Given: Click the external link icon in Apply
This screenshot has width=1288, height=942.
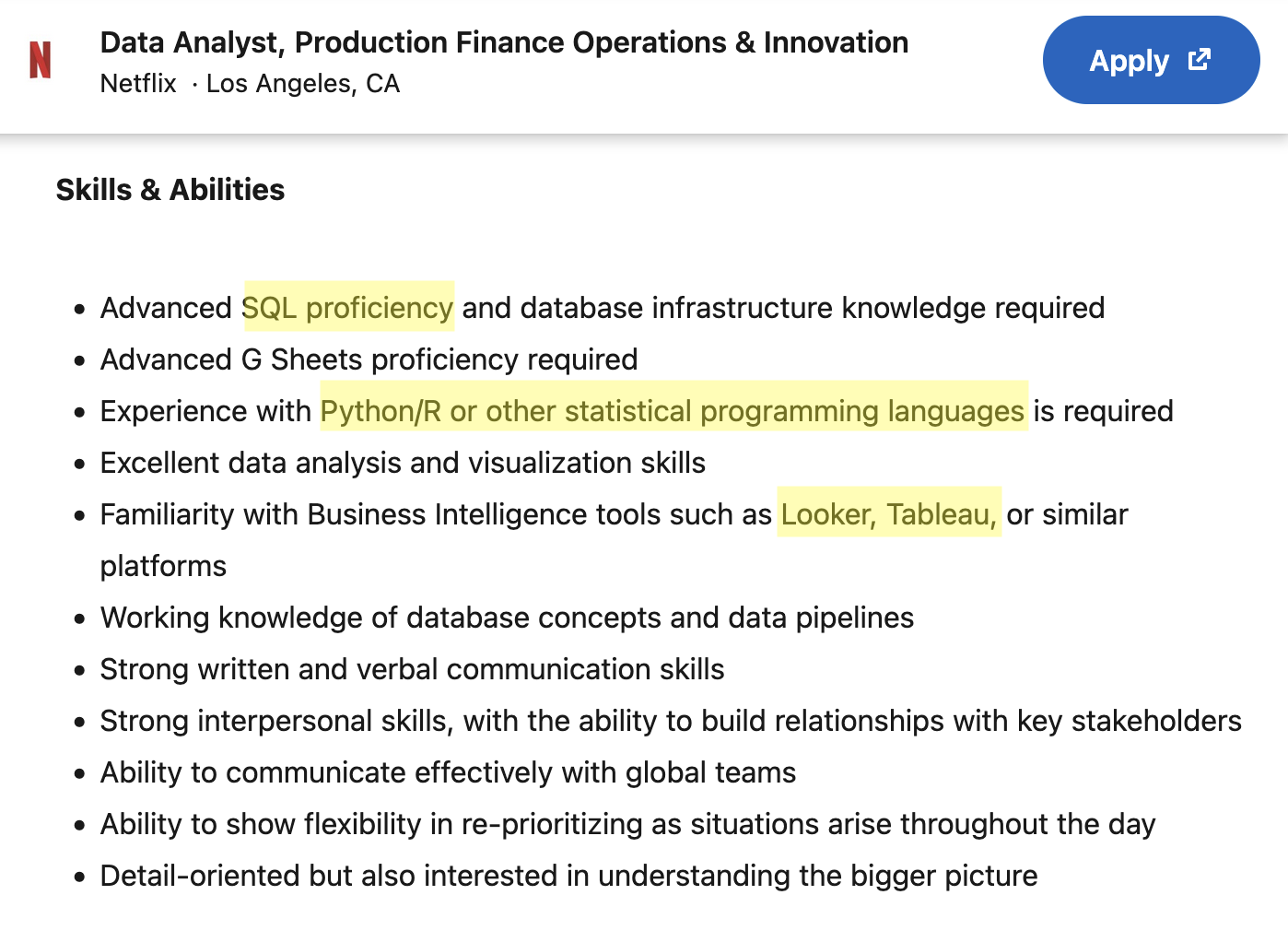Looking at the screenshot, I should (1200, 60).
